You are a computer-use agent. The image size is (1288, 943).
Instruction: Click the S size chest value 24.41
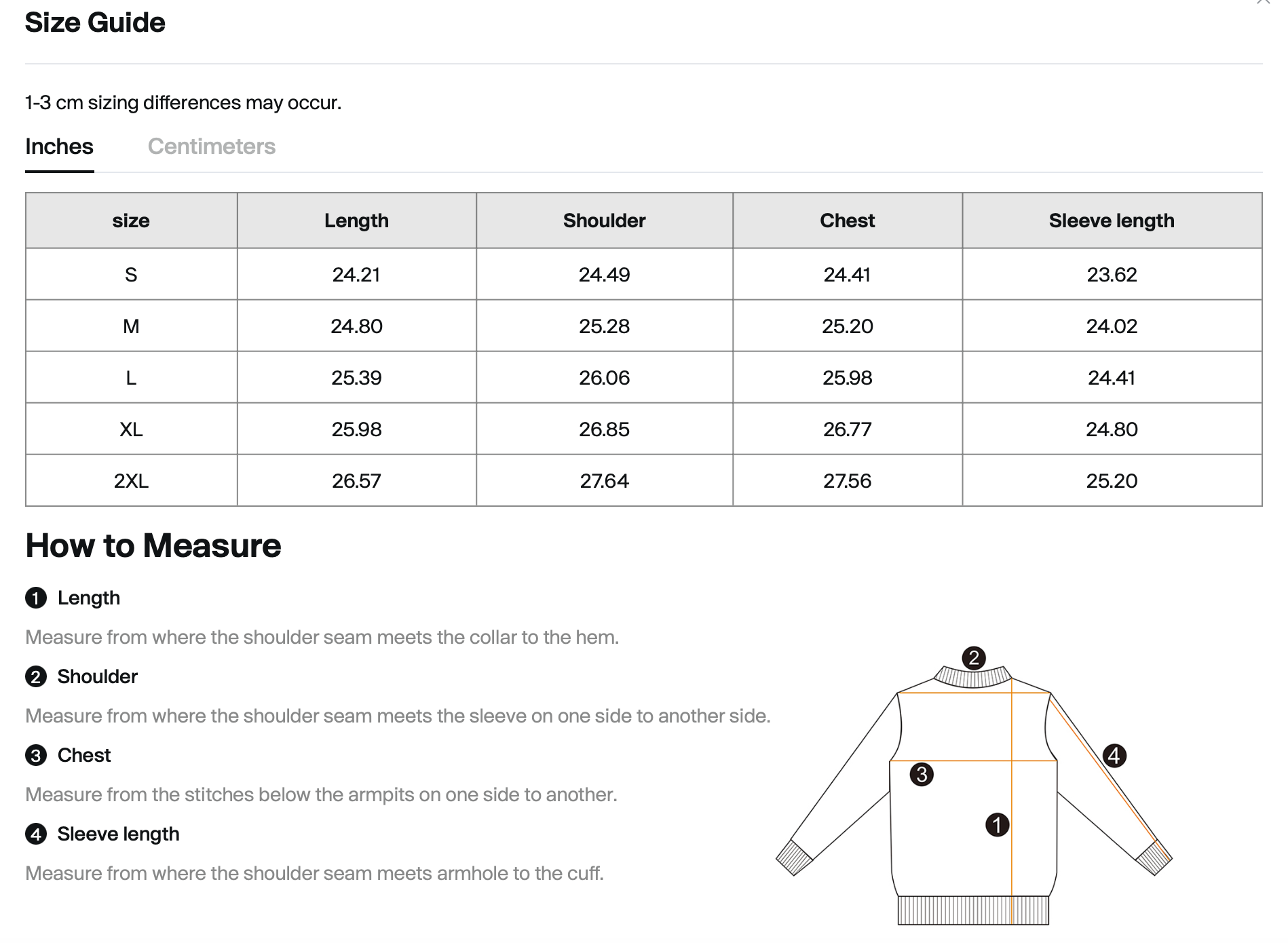click(848, 275)
